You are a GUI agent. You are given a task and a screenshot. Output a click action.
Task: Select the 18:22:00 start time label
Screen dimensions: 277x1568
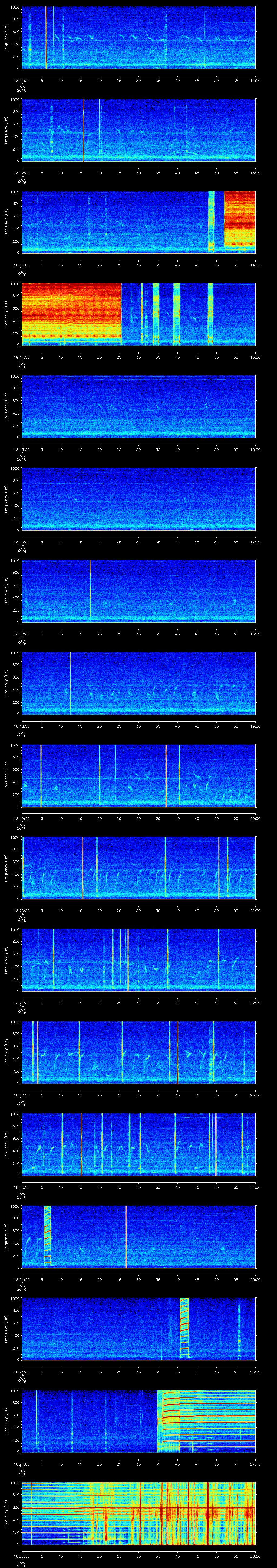coord(21,1096)
